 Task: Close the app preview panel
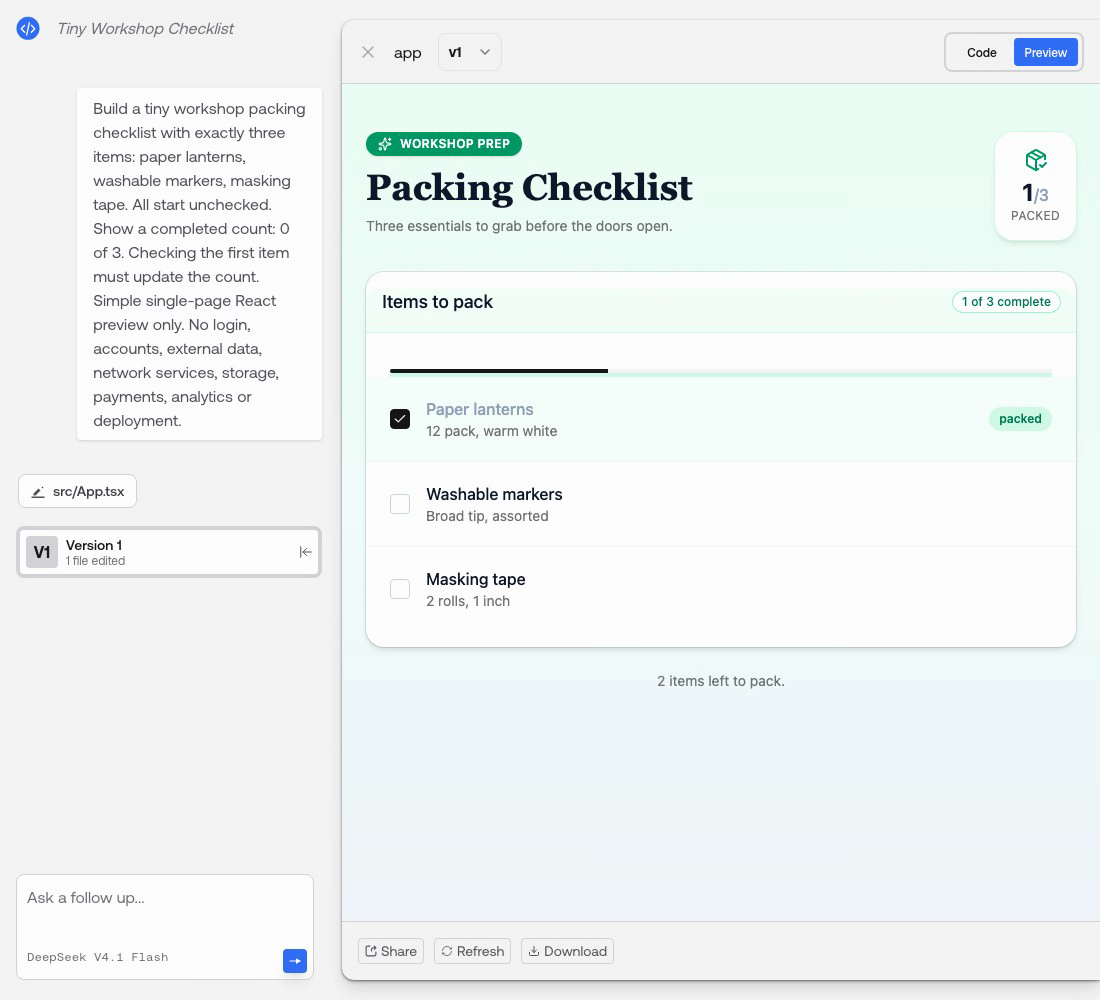coord(368,53)
